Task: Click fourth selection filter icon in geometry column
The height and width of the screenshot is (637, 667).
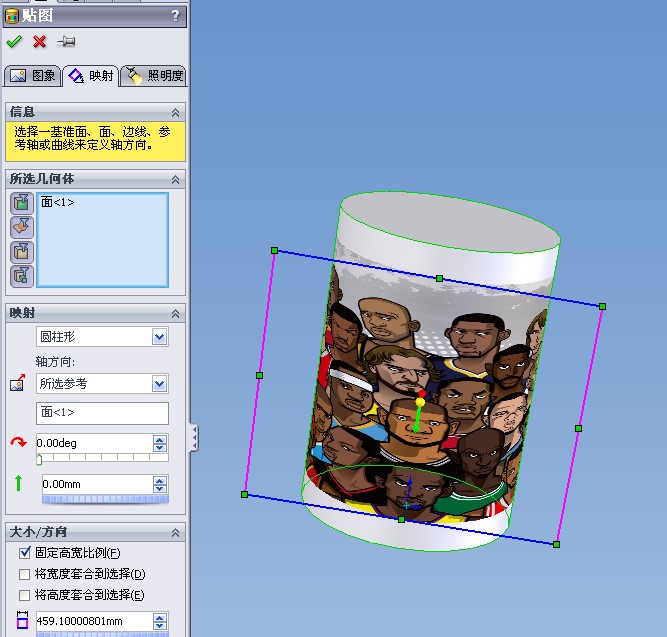Action: pyautogui.click(x=22, y=276)
